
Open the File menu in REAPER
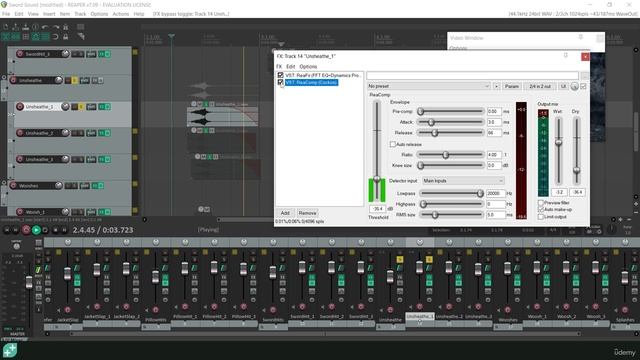click(6, 14)
